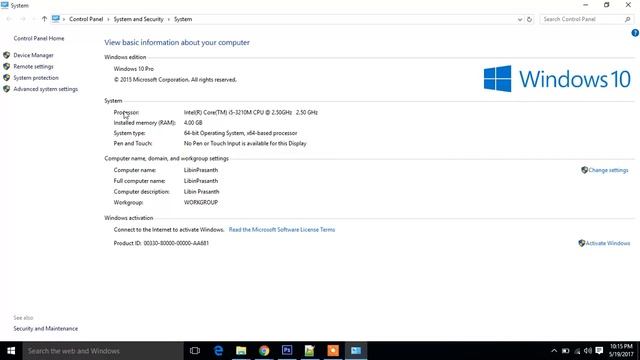Open Remote settings link
This screenshot has width=640, height=360.
[33, 67]
